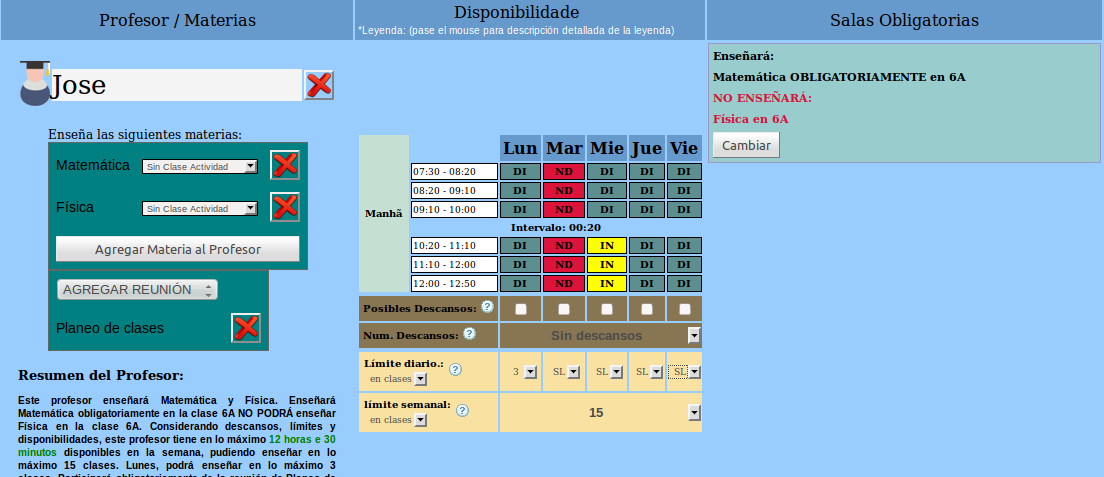The image size is (1104, 477).
Task: Click the professor graduate avatar icon
Action: (x=34, y=83)
